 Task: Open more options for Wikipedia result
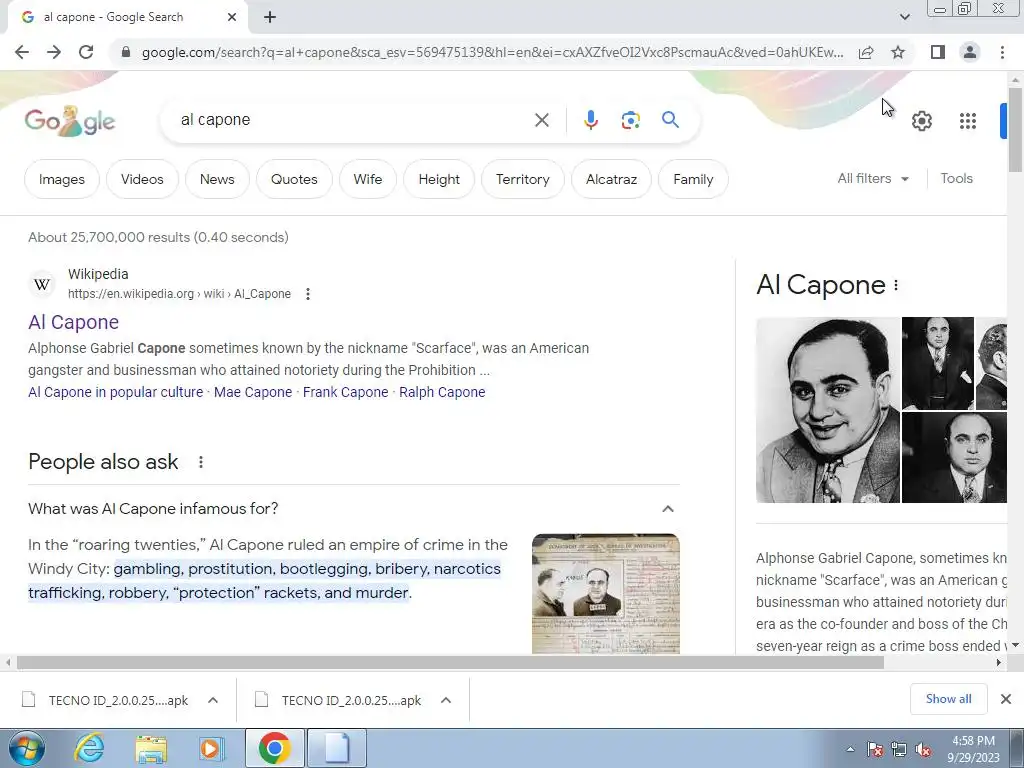point(308,294)
